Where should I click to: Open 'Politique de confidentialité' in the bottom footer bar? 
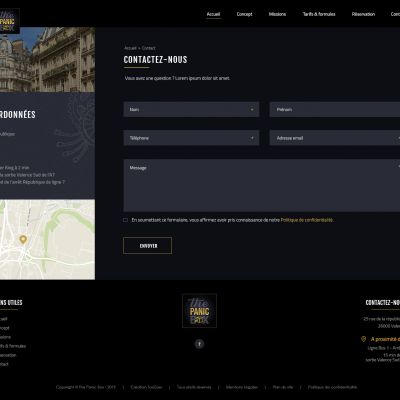(x=332, y=387)
